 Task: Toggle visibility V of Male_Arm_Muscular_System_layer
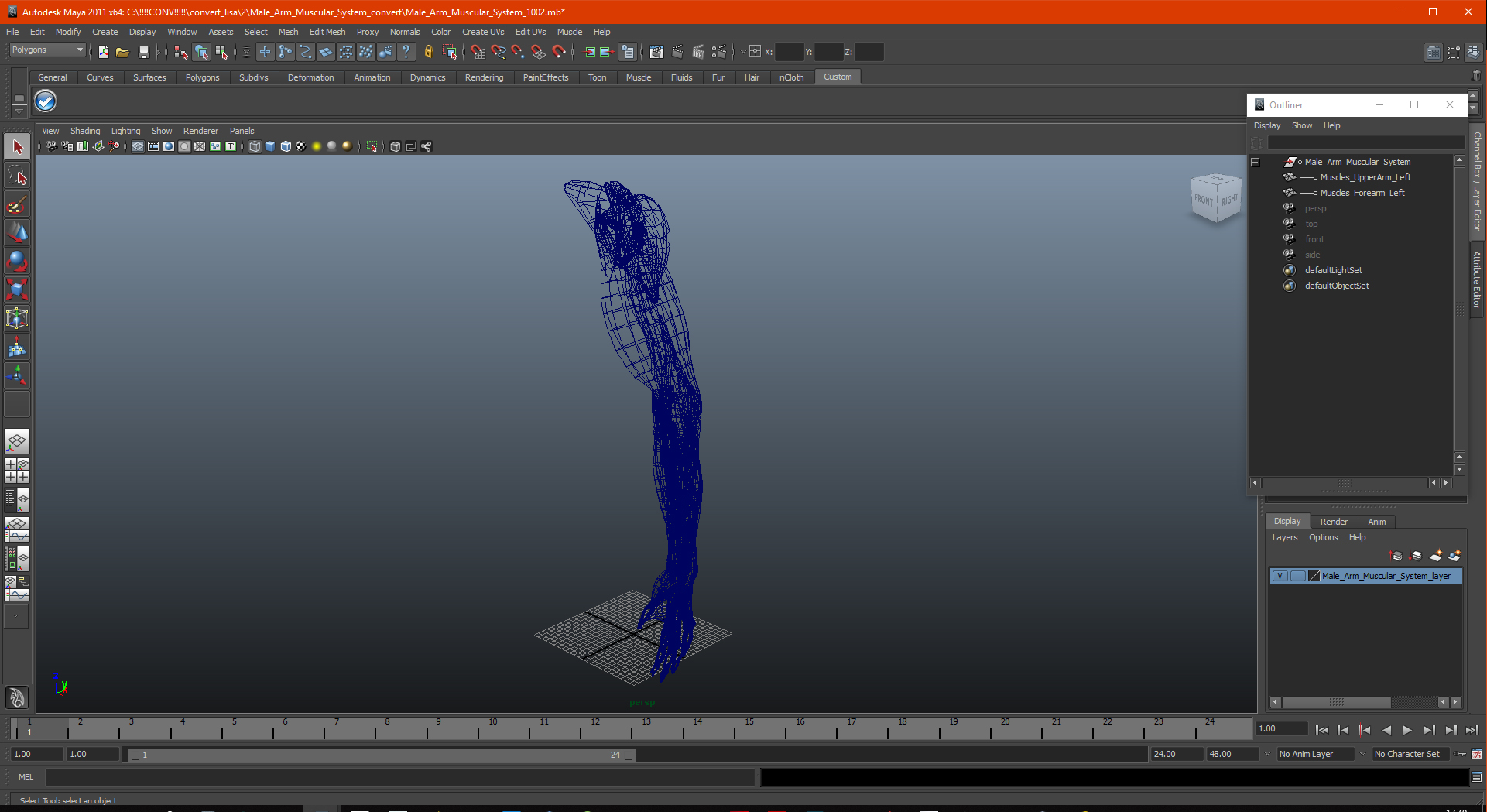(x=1280, y=576)
